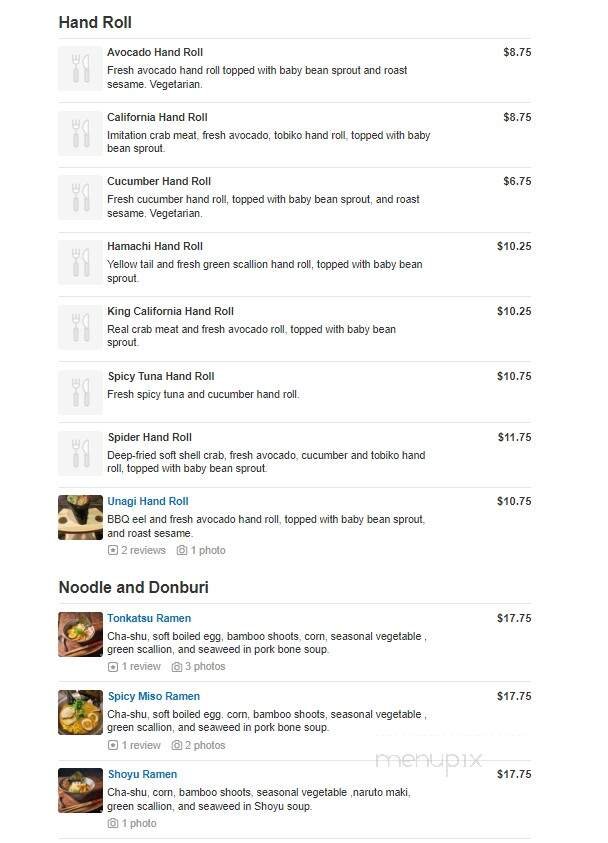This screenshot has width=608, height=843.
Task: Click the Spider Hand Roll placeholder utensils icon
Action: pyautogui.click(x=80, y=453)
